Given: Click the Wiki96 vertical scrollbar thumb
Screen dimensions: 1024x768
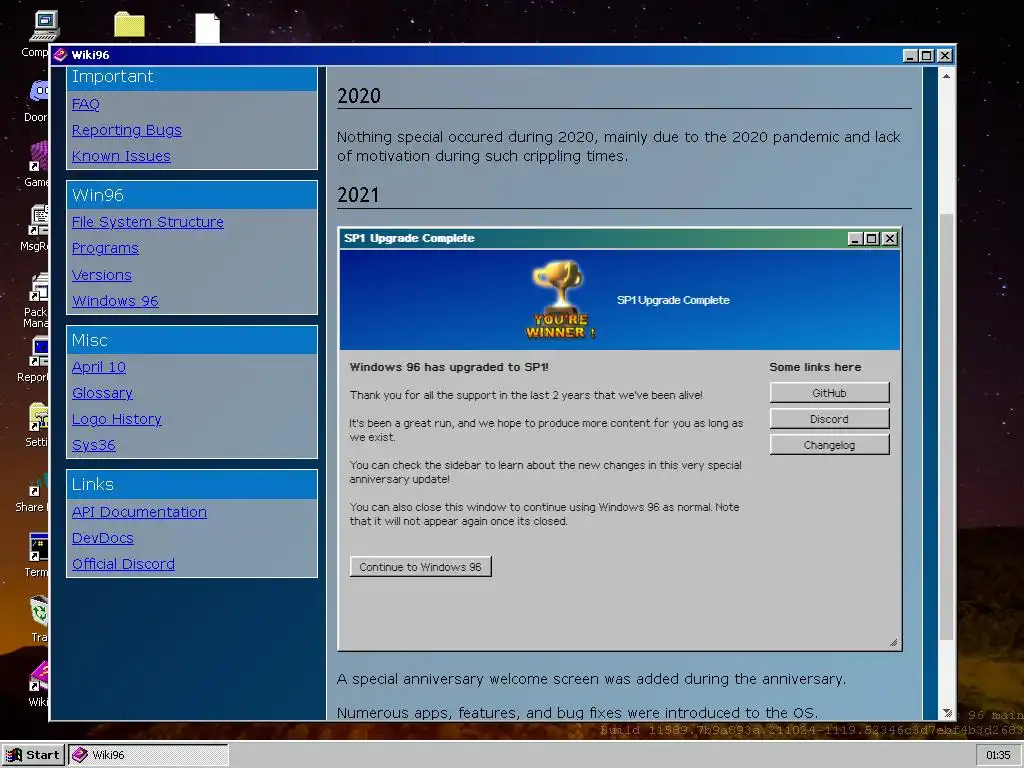Looking at the screenshot, I should [946, 427].
